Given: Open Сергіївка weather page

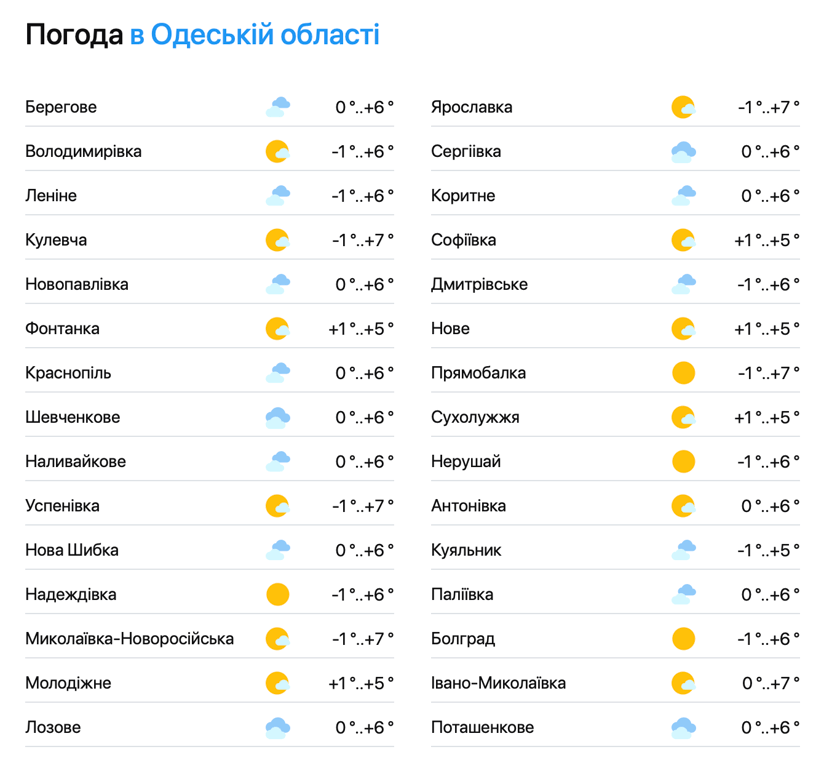Looking at the screenshot, I should (466, 152).
